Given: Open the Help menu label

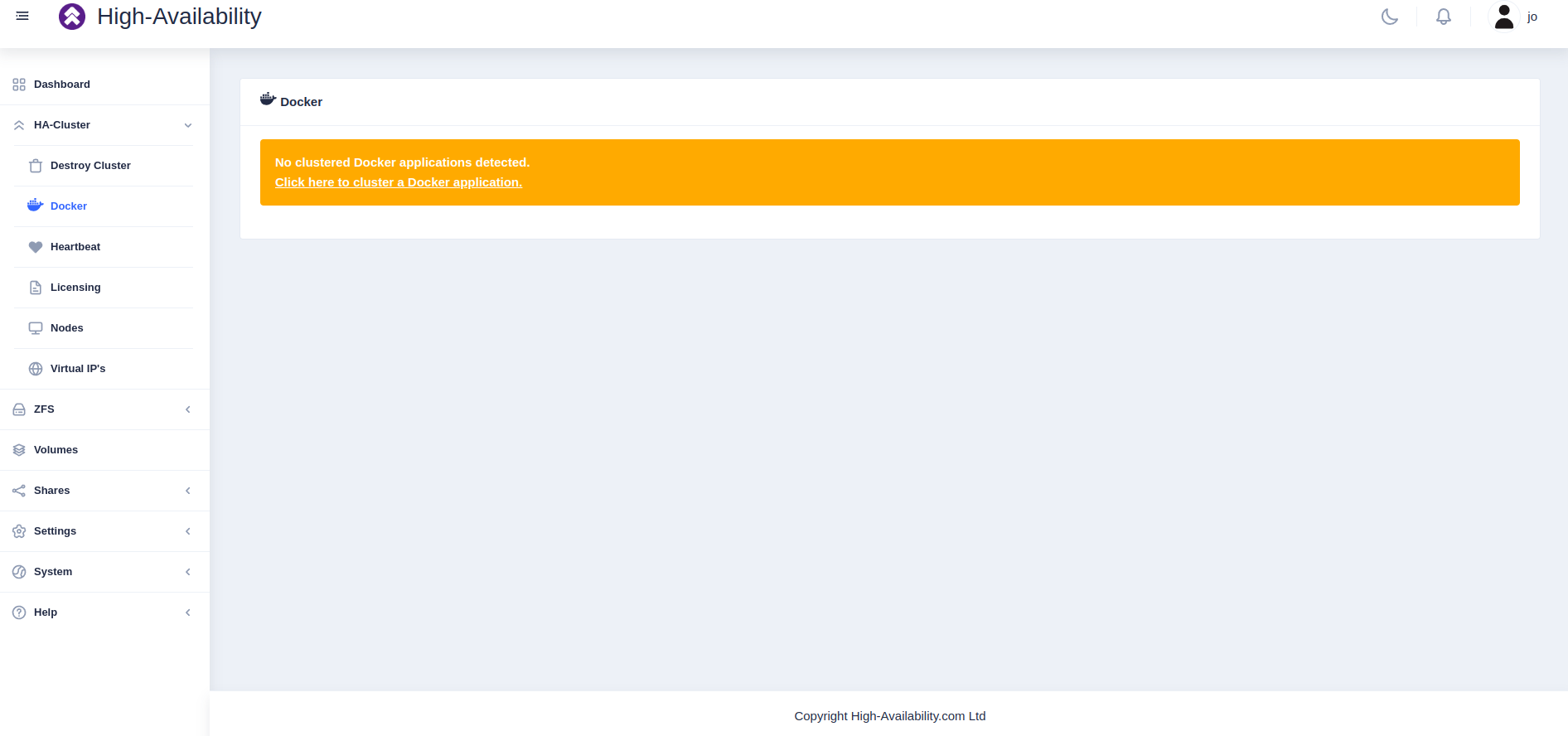Looking at the screenshot, I should [46, 613].
